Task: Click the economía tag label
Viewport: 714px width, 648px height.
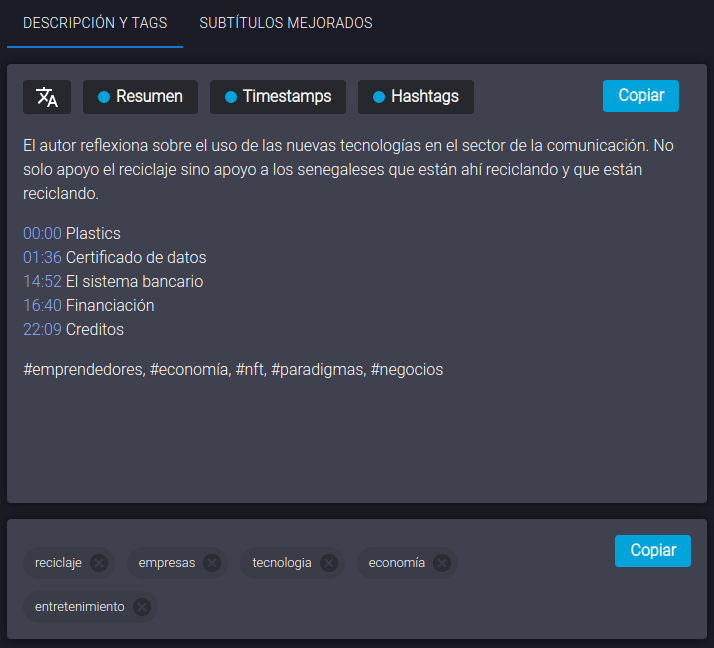Action: point(397,563)
